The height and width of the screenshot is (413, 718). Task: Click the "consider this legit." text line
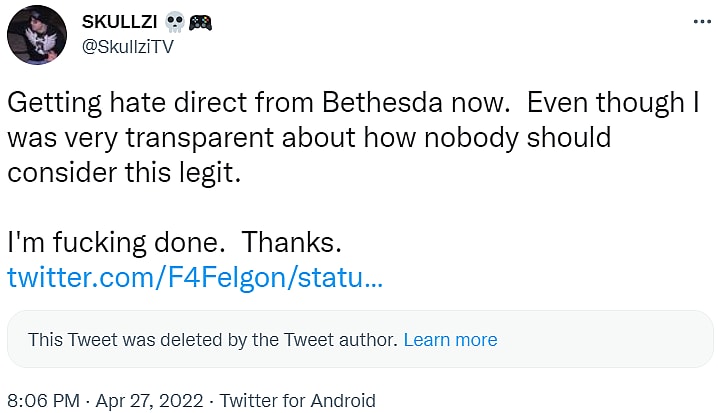pyautogui.click(x=125, y=171)
